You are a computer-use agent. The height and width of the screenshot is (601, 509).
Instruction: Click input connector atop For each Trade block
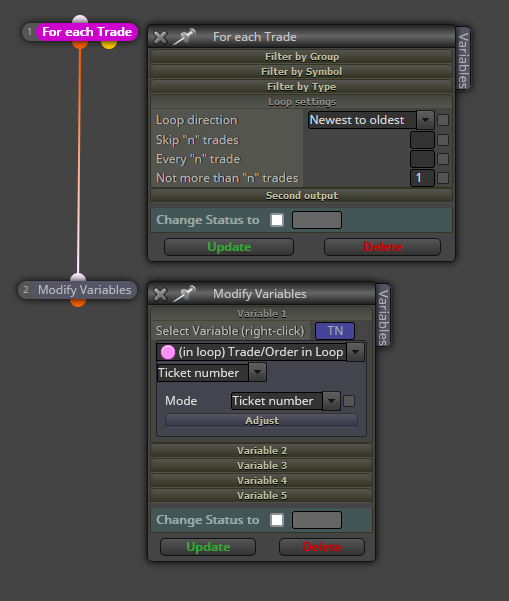pyautogui.click(x=80, y=19)
